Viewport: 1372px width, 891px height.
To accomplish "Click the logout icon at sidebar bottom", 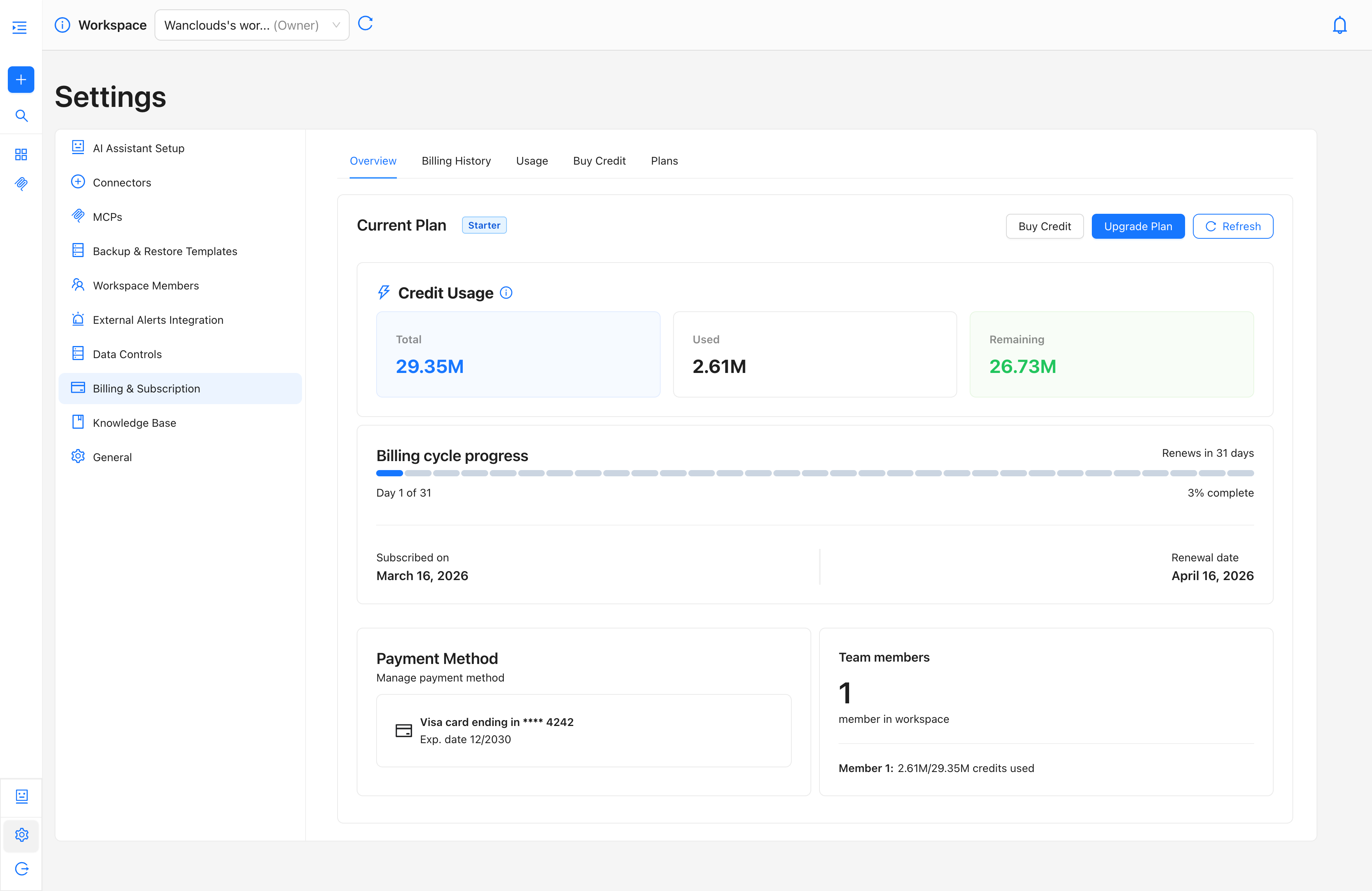I will click(x=21, y=868).
